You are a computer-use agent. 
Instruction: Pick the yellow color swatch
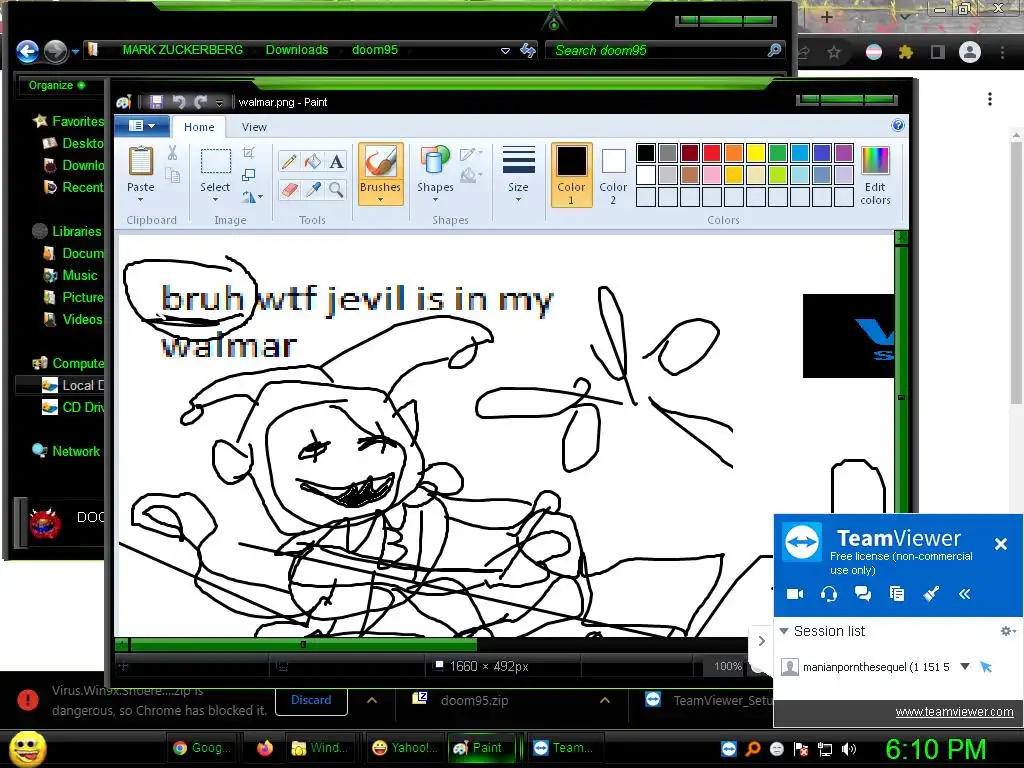(756, 153)
